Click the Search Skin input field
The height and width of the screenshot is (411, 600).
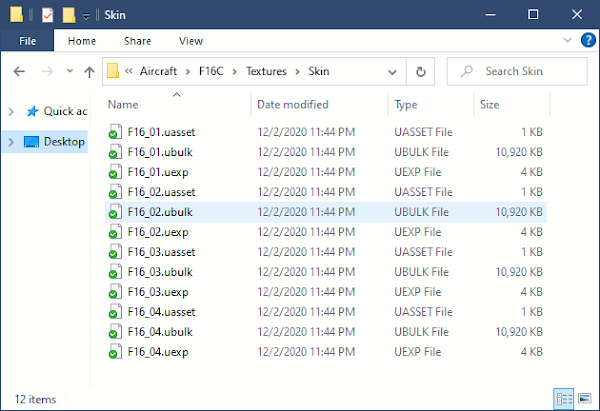click(x=517, y=71)
